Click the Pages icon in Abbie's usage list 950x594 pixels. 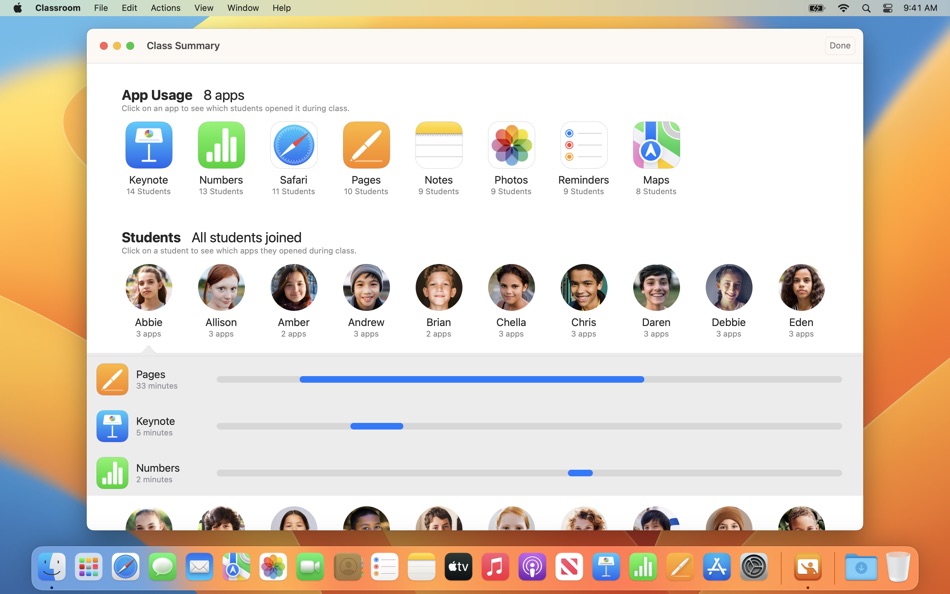point(112,379)
